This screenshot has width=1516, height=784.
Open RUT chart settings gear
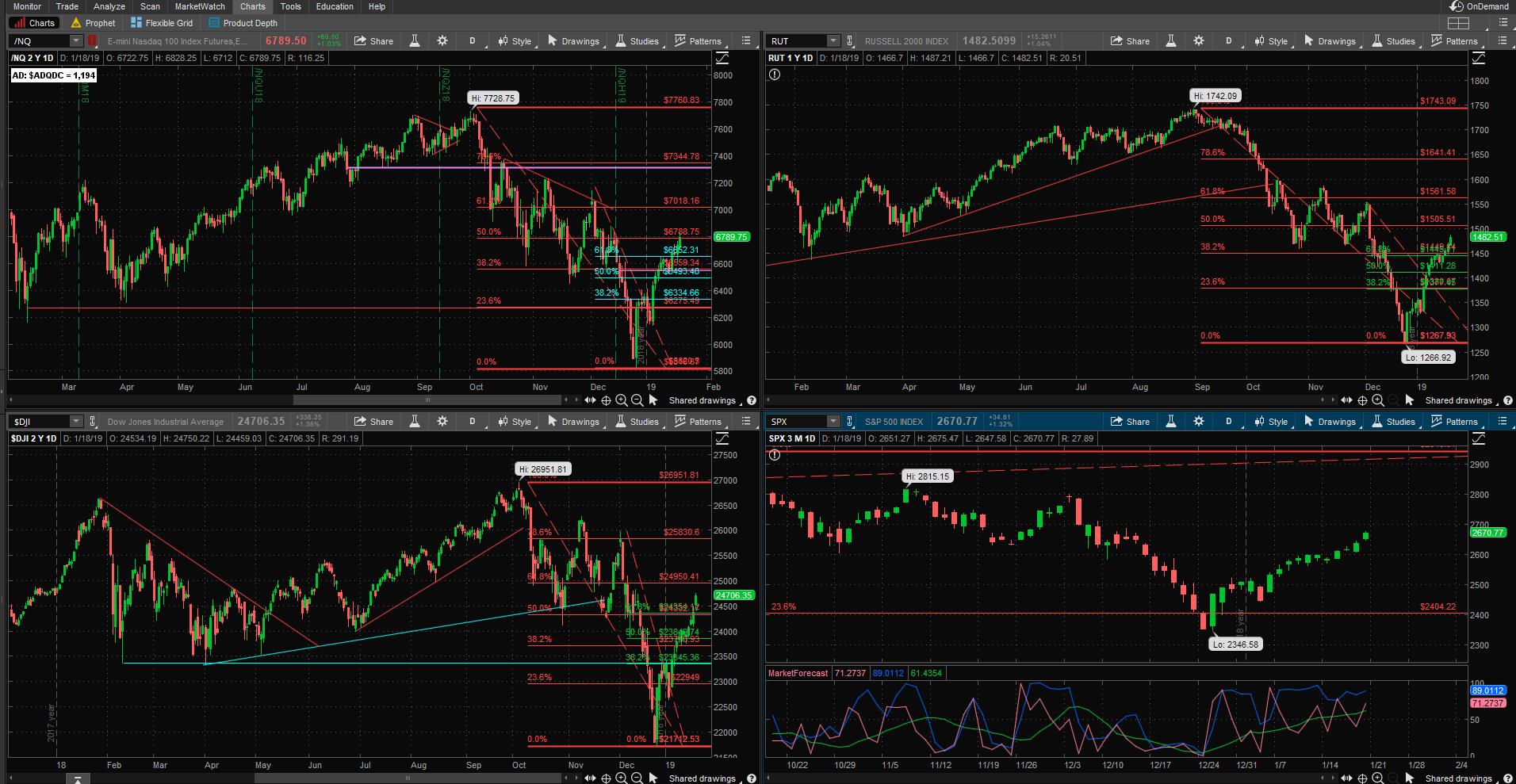point(1199,41)
